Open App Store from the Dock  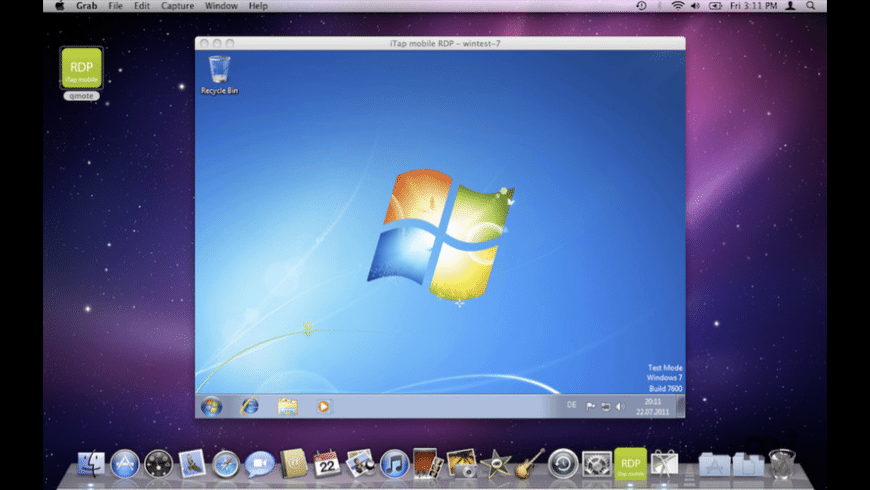[x=124, y=463]
